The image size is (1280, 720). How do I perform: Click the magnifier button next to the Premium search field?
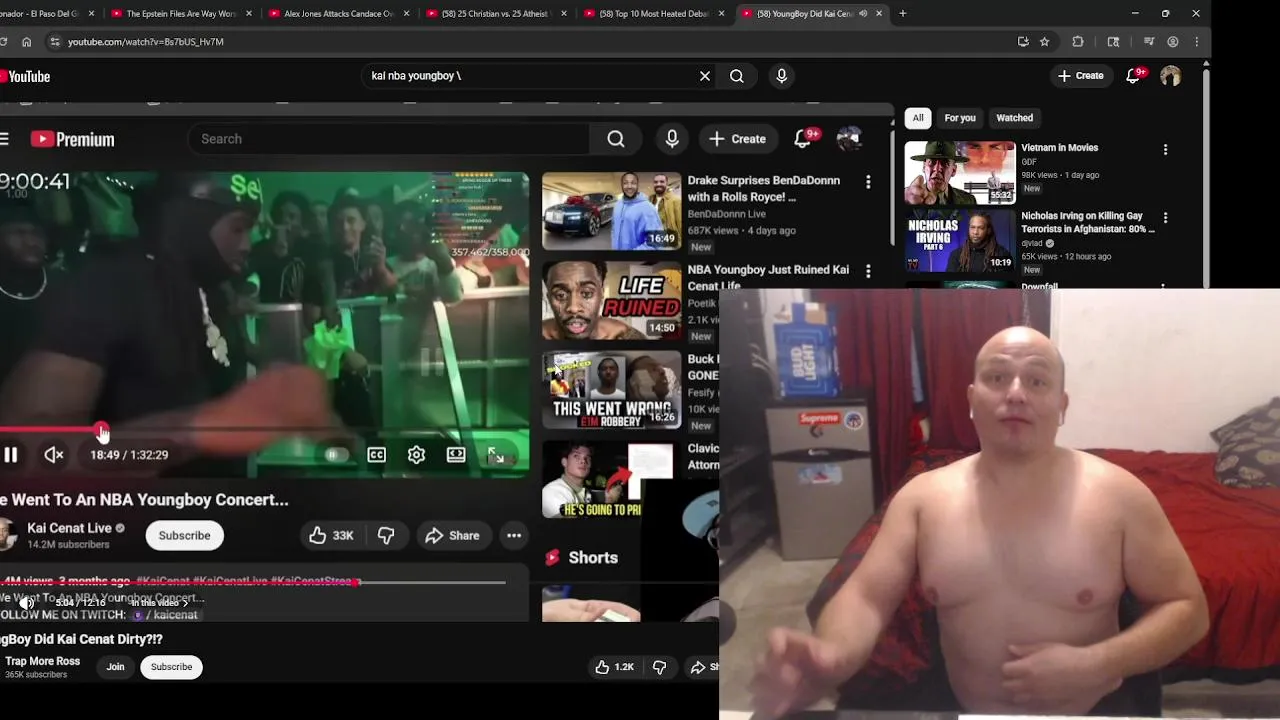[x=616, y=139]
